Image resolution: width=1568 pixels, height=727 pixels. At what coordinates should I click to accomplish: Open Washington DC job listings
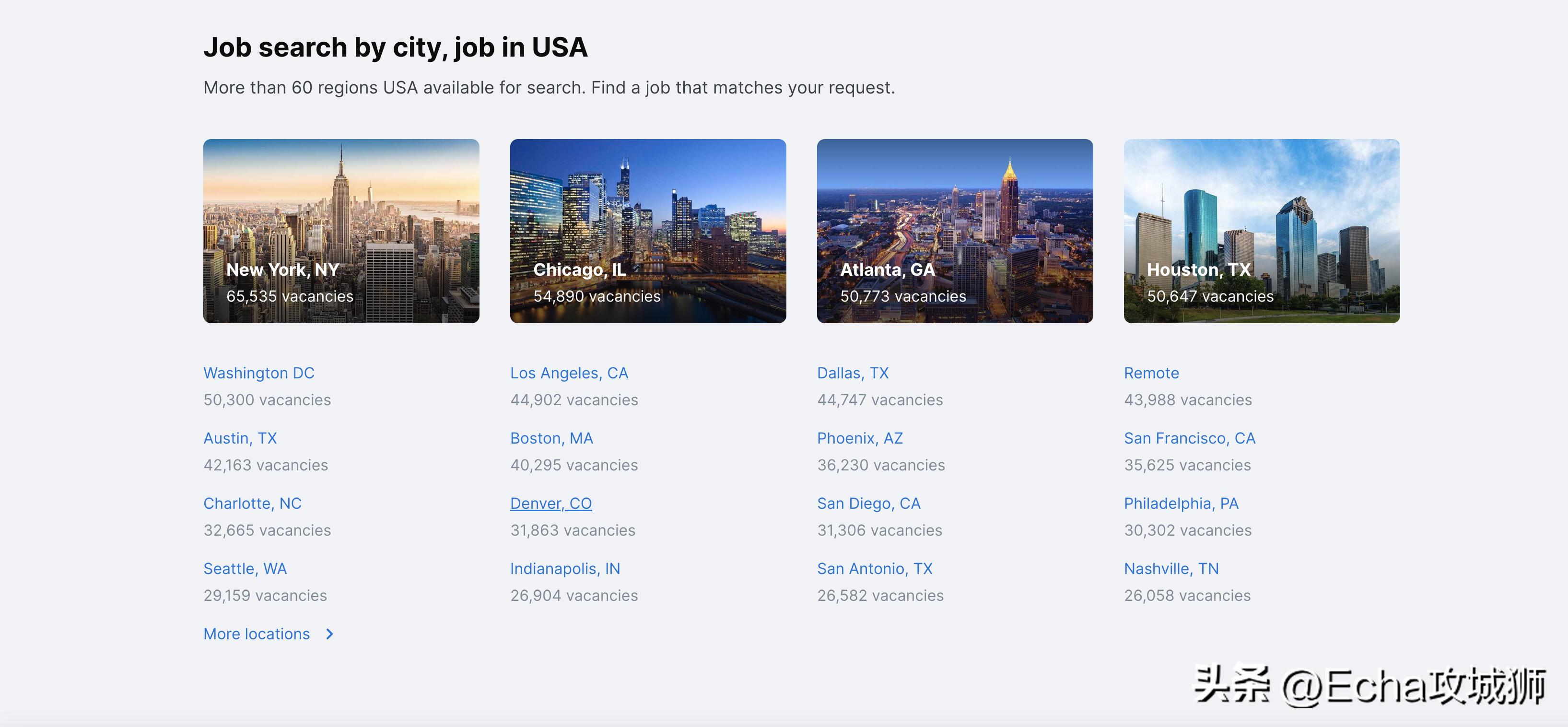tap(258, 373)
